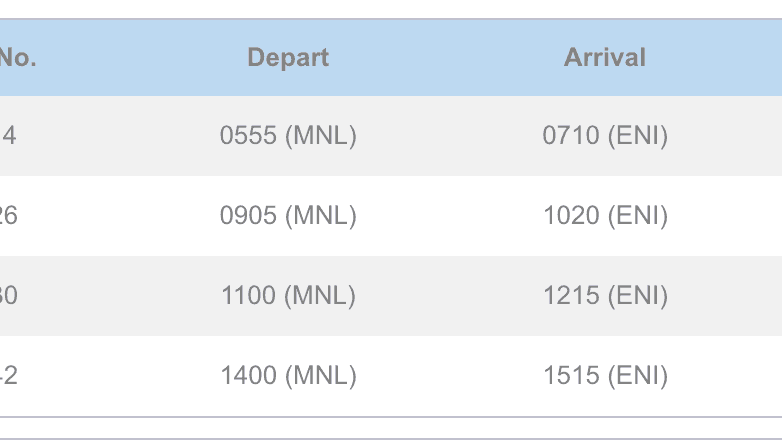Click the flight number in the 1400 row
Viewport: 782px width, 440px height.
(x=8, y=376)
